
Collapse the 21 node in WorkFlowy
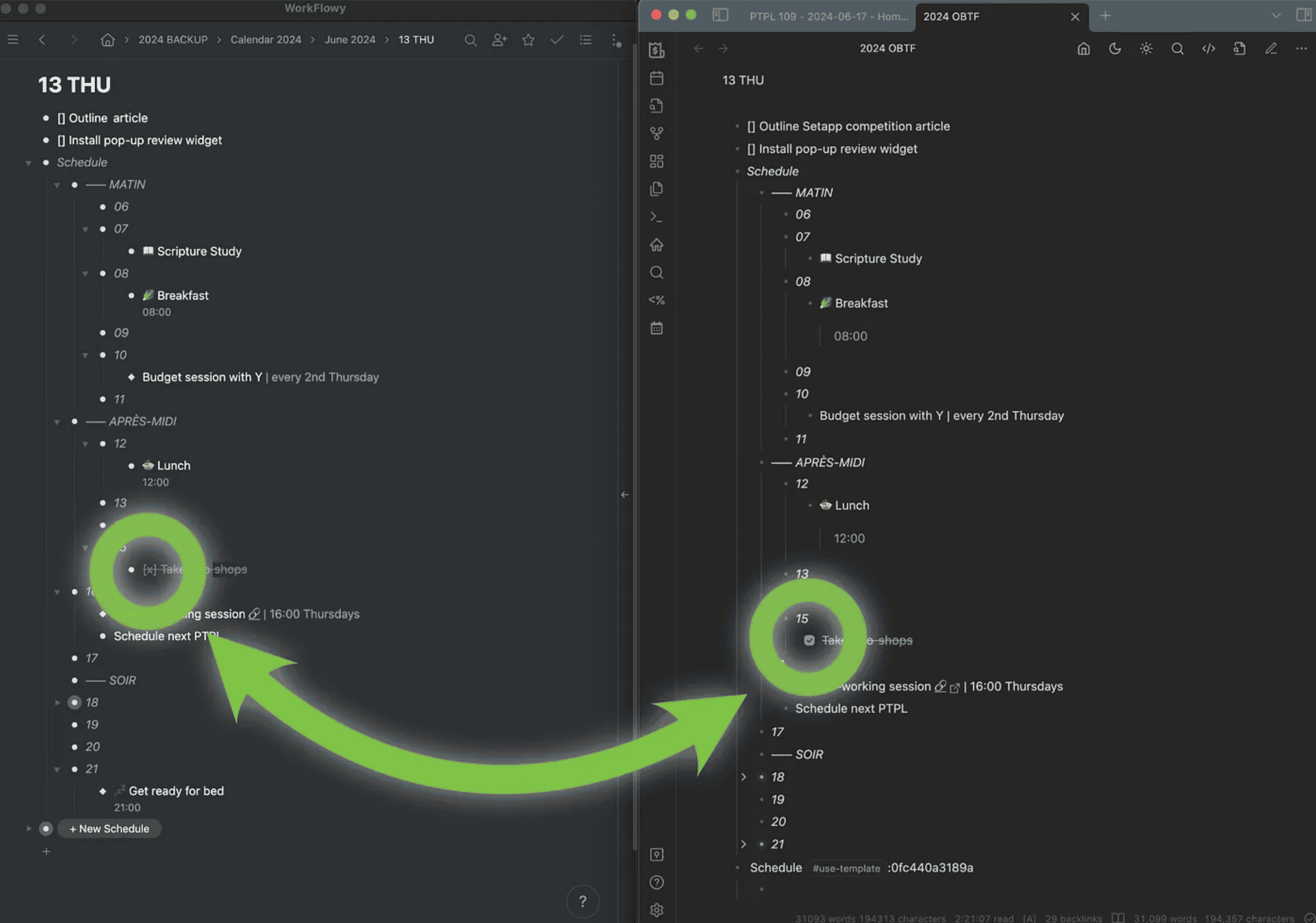click(x=57, y=769)
